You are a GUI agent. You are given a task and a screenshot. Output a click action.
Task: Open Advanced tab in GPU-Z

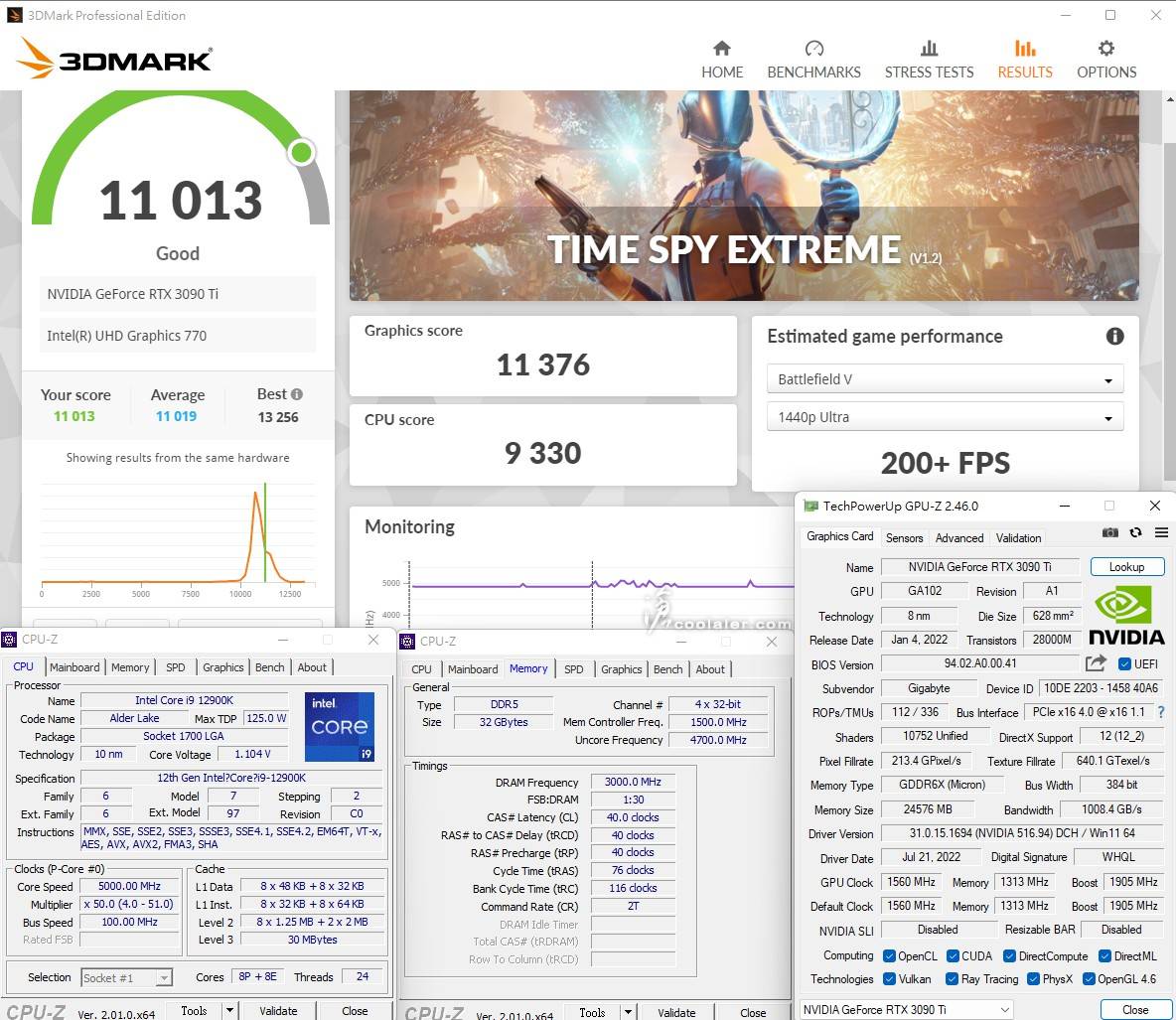[x=959, y=537]
